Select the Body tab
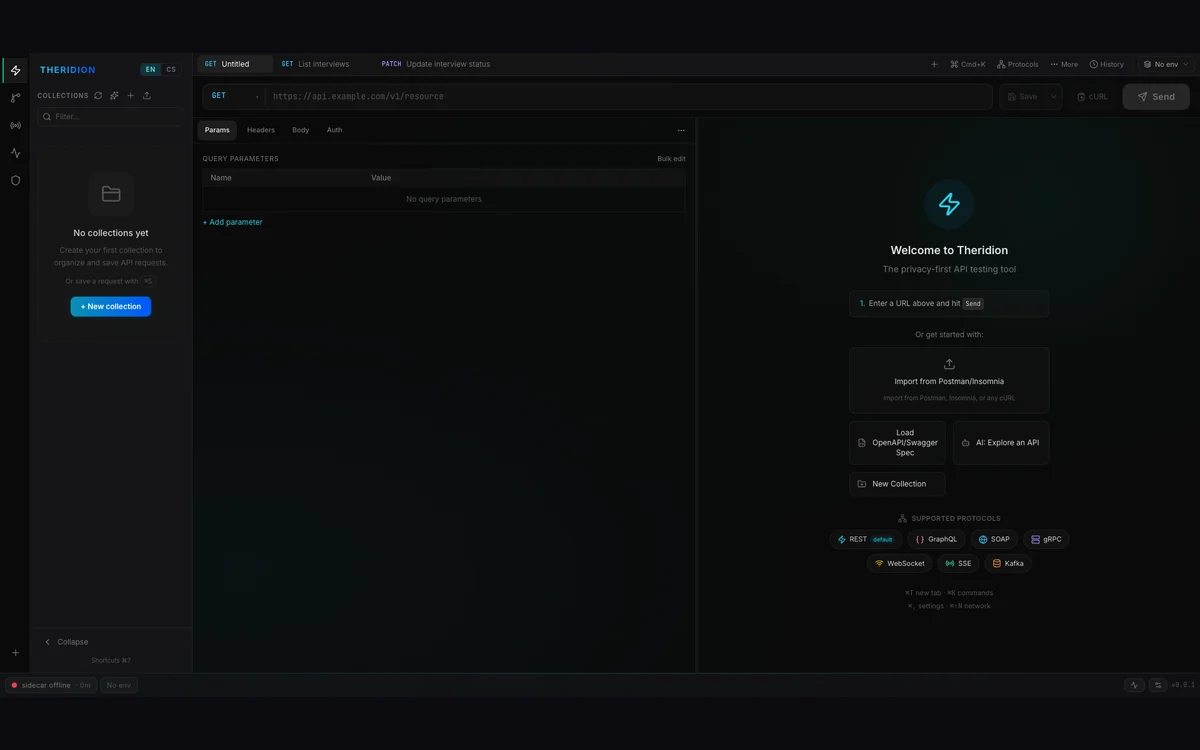 point(301,130)
